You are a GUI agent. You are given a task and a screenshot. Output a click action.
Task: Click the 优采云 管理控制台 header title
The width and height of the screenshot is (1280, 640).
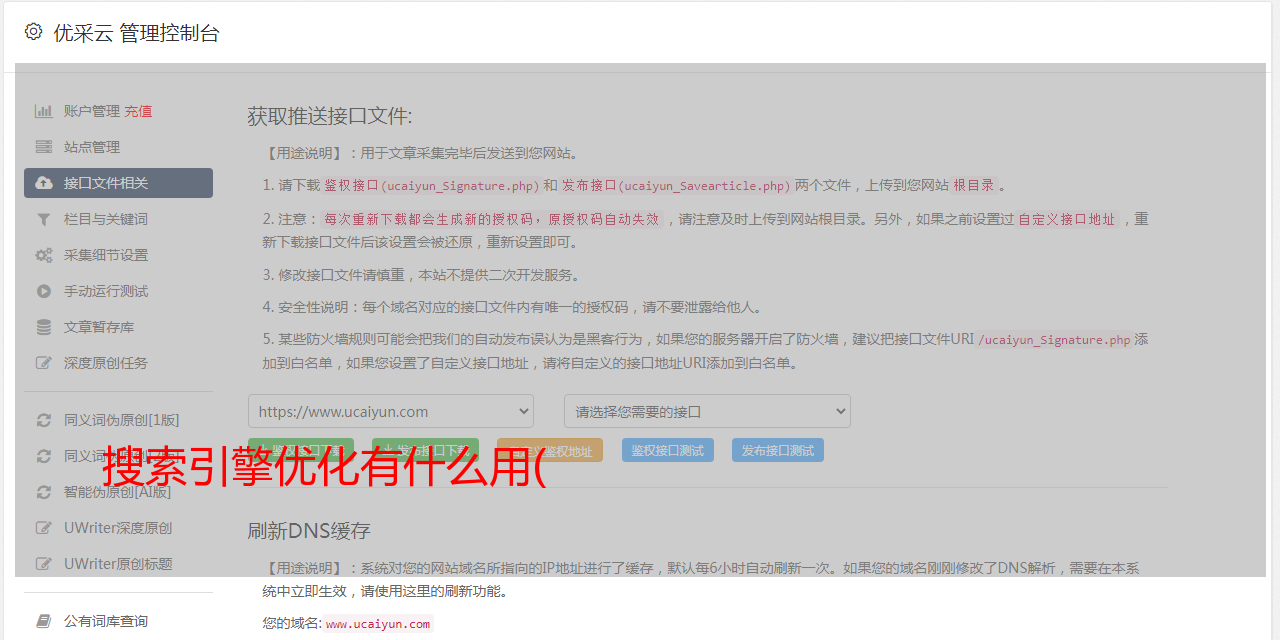coord(136,33)
